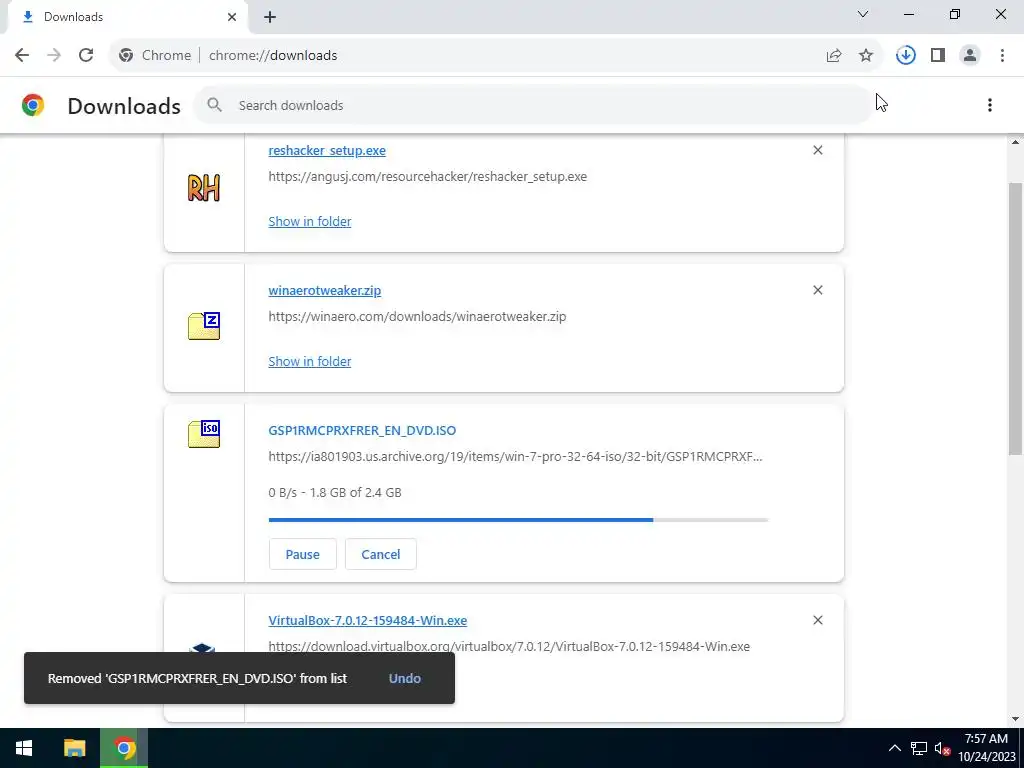Open Chrome side panel

click(x=938, y=56)
